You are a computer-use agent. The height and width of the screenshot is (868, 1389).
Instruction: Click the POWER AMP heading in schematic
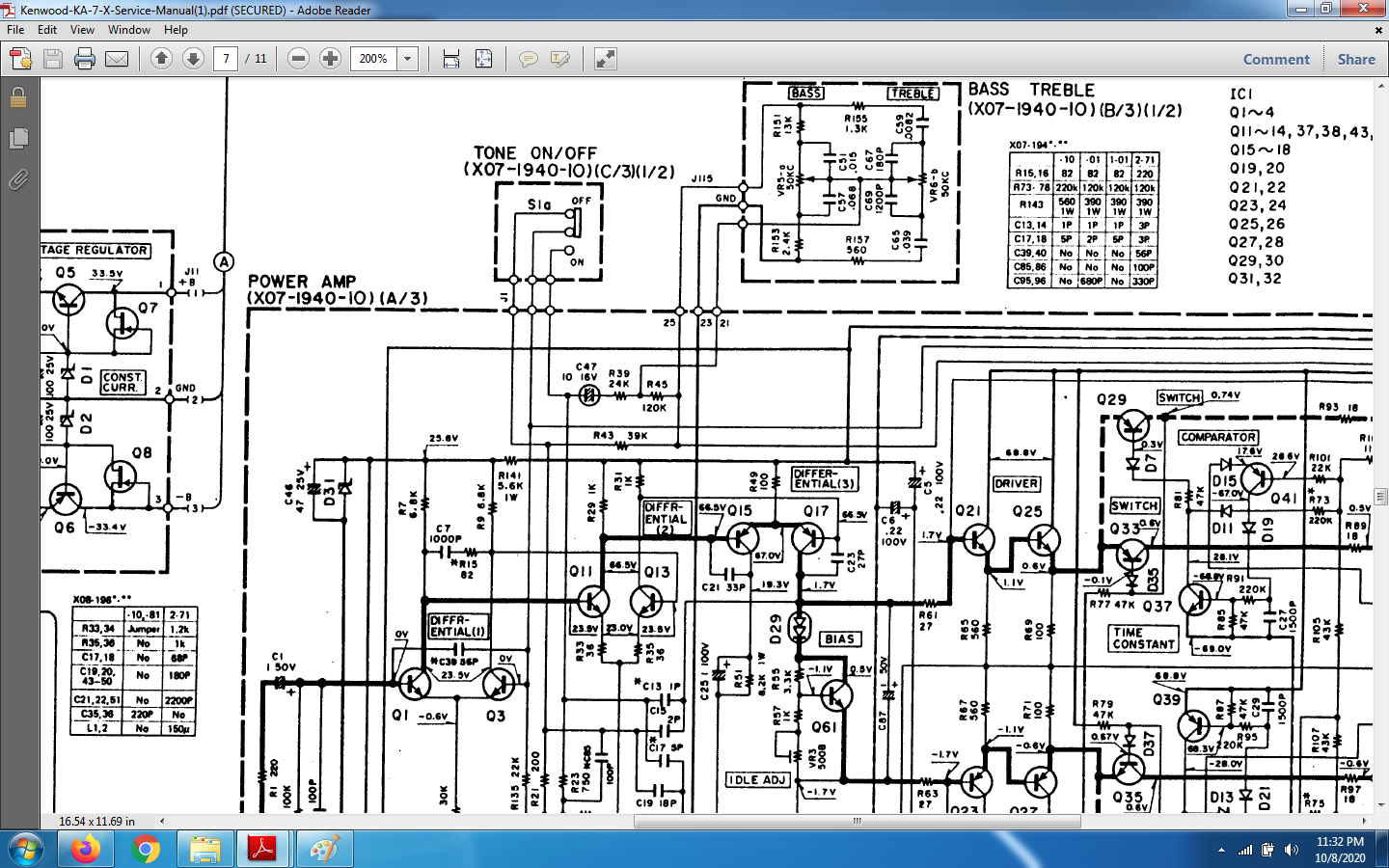(x=302, y=282)
